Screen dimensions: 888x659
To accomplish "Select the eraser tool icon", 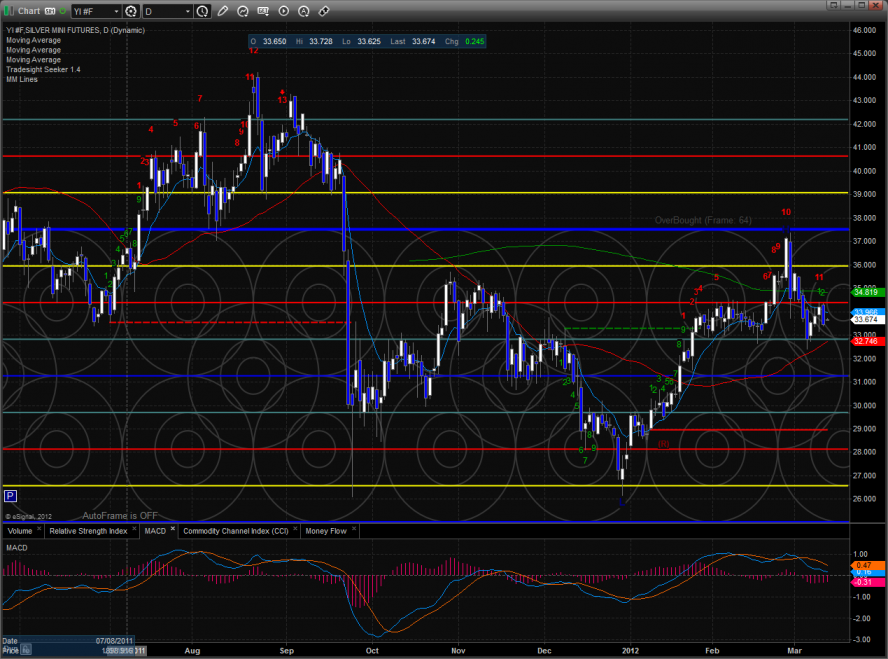I will click(x=324, y=11).
